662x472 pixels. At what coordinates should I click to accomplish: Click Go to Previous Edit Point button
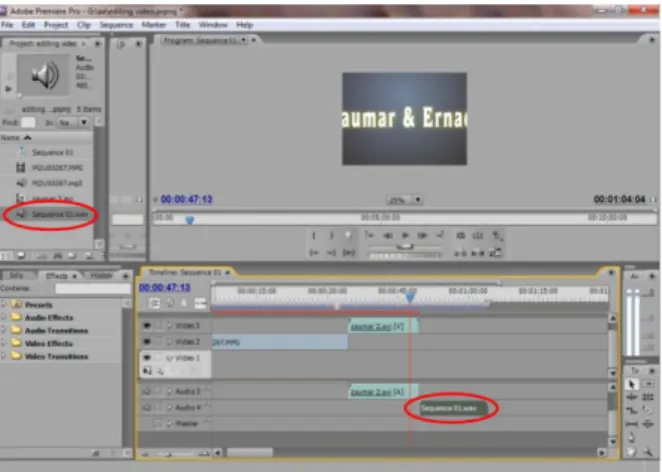[x=369, y=235]
